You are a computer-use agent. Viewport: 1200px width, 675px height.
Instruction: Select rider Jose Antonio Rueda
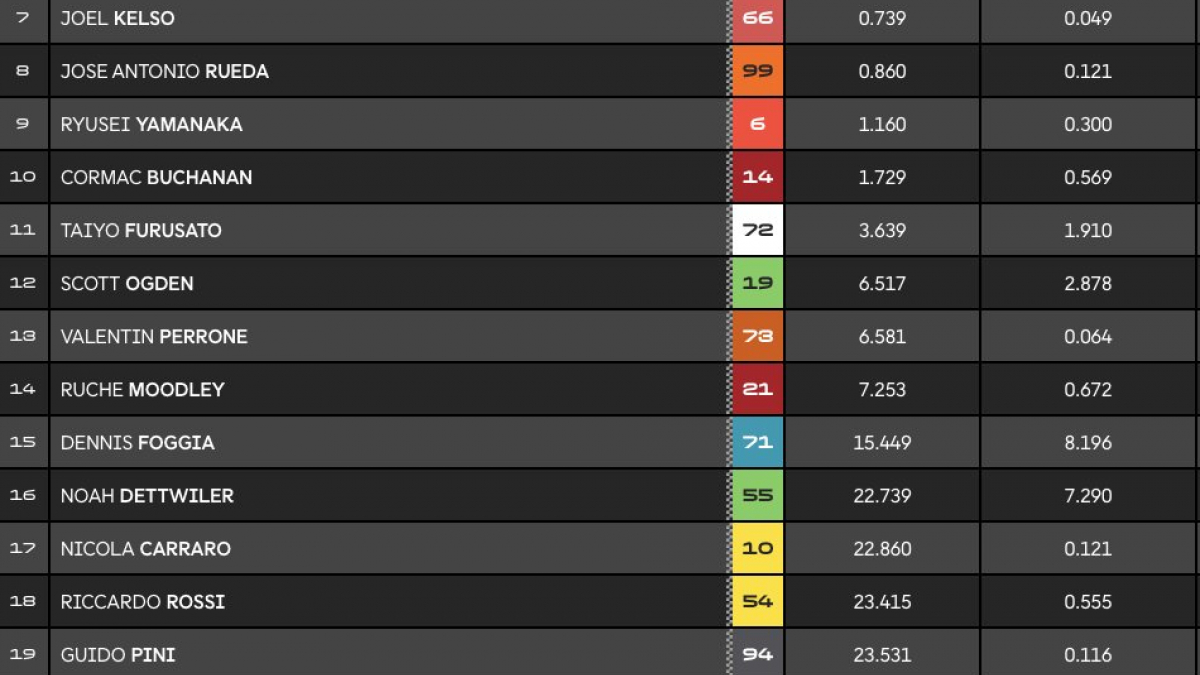click(x=164, y=71)
